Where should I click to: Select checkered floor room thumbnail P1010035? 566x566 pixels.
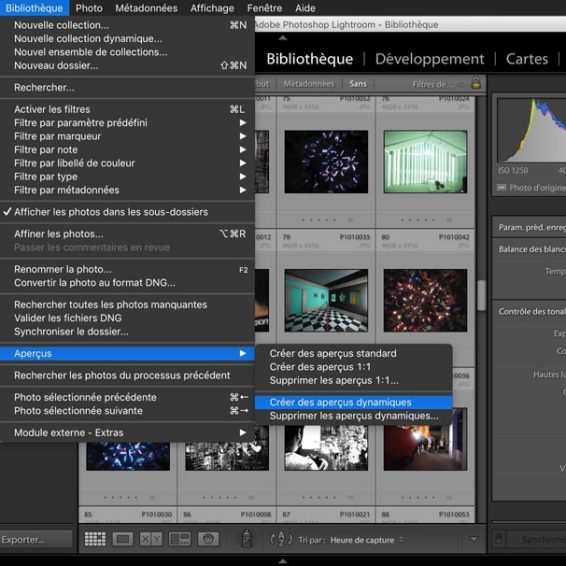tap(326, 300)
